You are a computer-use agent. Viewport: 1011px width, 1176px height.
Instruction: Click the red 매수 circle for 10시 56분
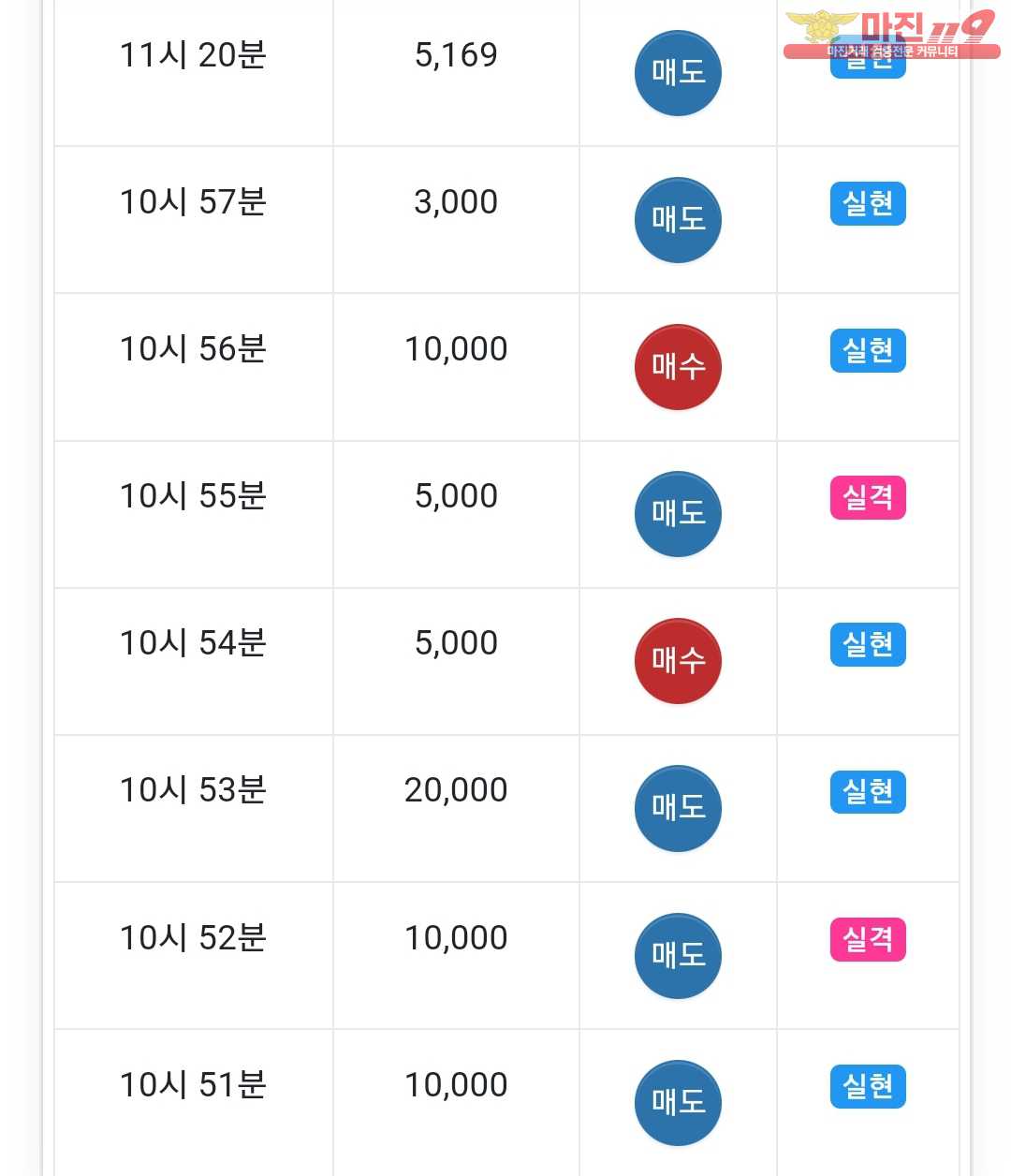pyautogui.click(x=678, y=367)
